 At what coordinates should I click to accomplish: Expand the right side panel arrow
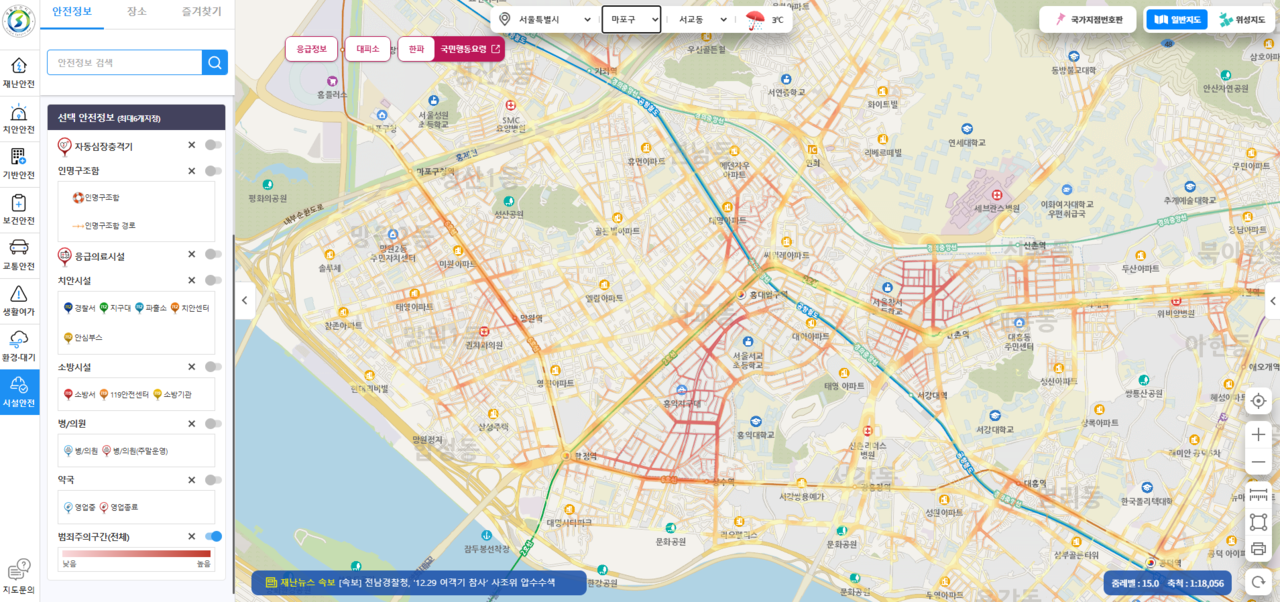pyautogui.click(x=1272, y=300)
